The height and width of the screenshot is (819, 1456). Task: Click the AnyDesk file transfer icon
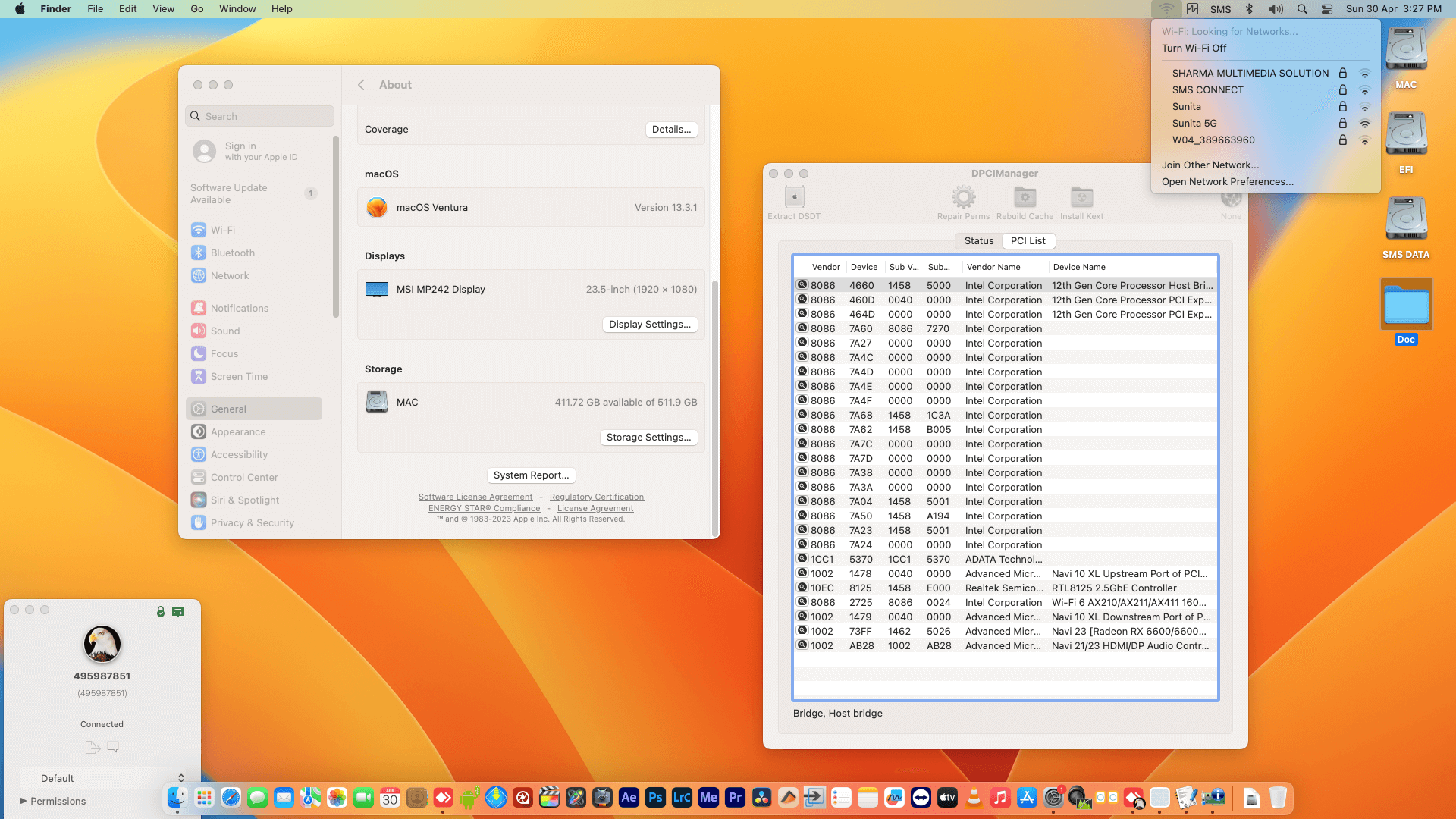pyautogui.click(x=93, y=747)
